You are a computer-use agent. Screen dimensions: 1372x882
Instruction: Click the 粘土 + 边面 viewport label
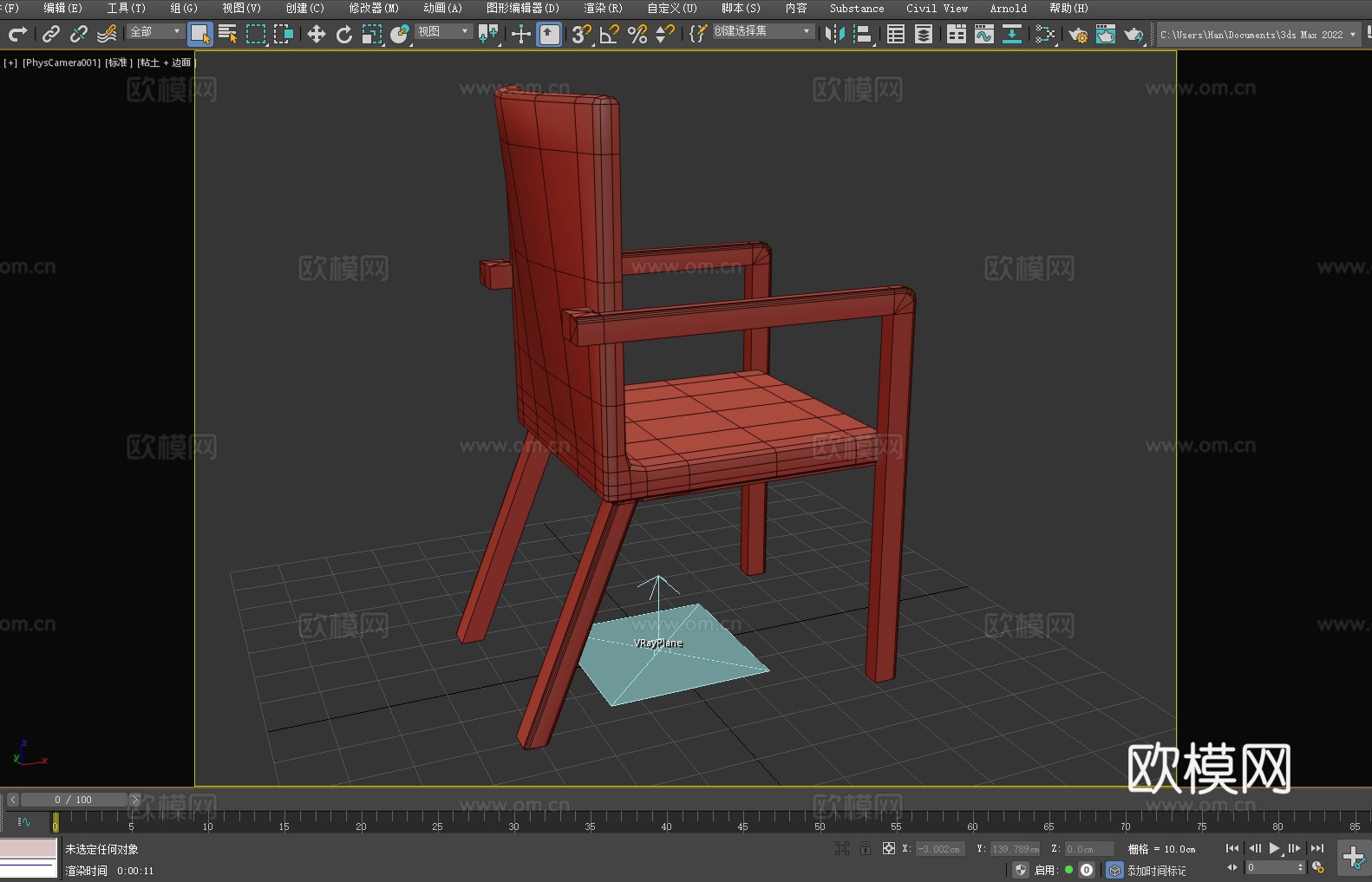[x=166, y=62]
